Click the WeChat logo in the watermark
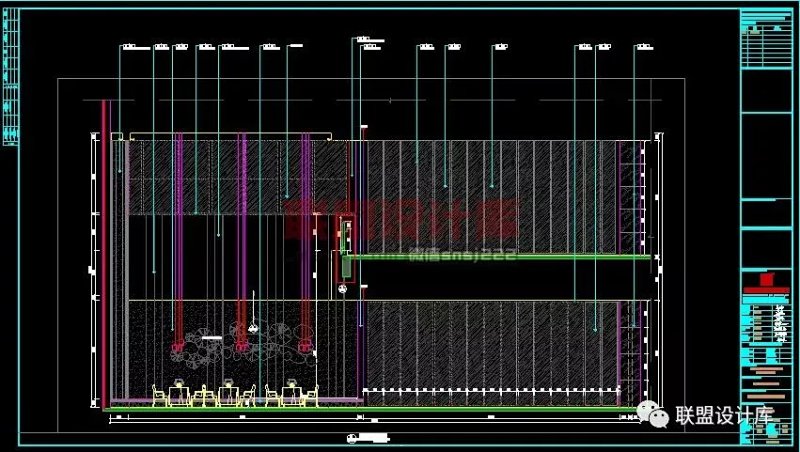Screen dimensions: 800x452 click(x=657, y=415)
